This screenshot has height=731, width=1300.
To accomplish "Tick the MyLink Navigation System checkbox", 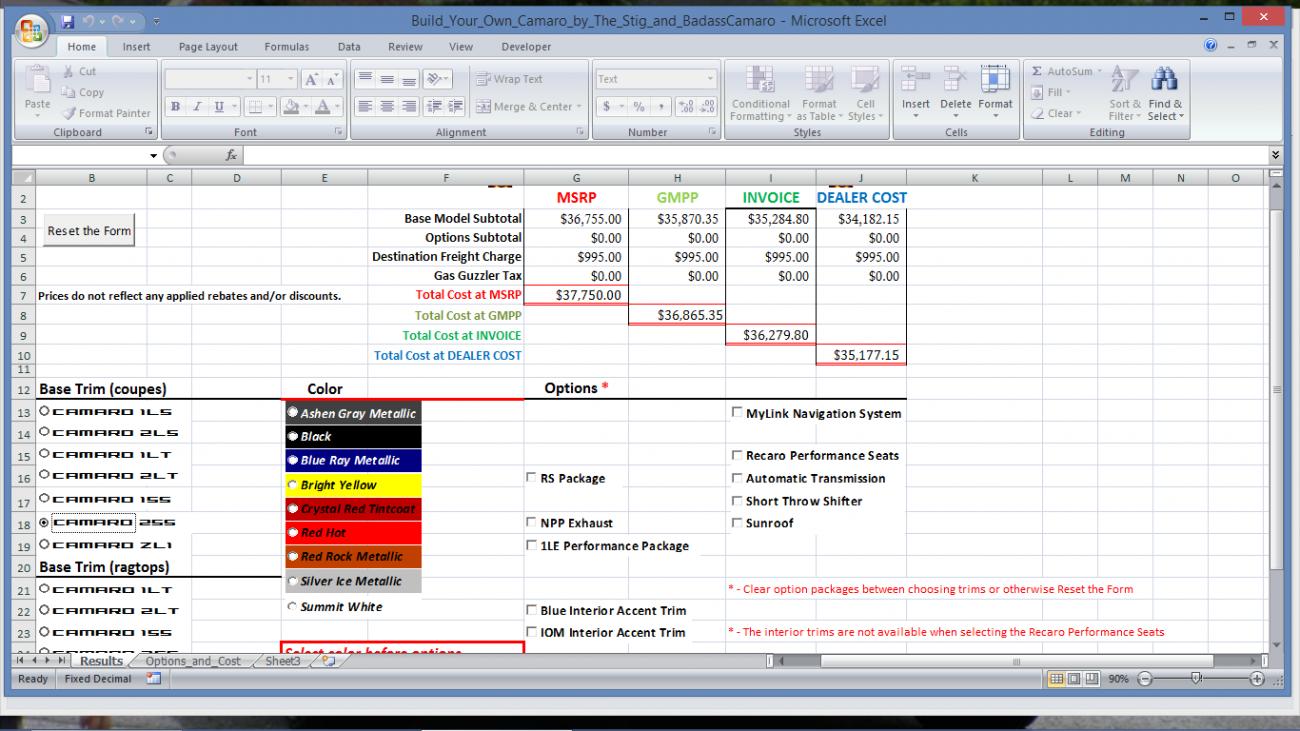I will tap(737, 413).
